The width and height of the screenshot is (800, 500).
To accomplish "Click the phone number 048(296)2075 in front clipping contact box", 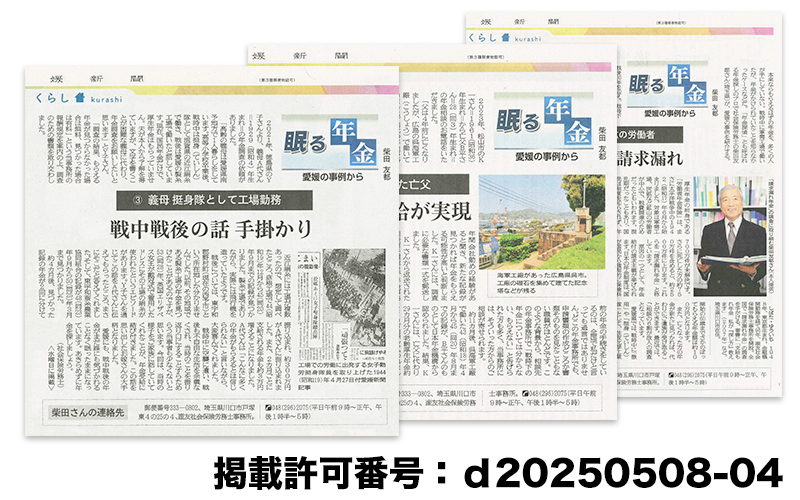I will click(292, 408).
